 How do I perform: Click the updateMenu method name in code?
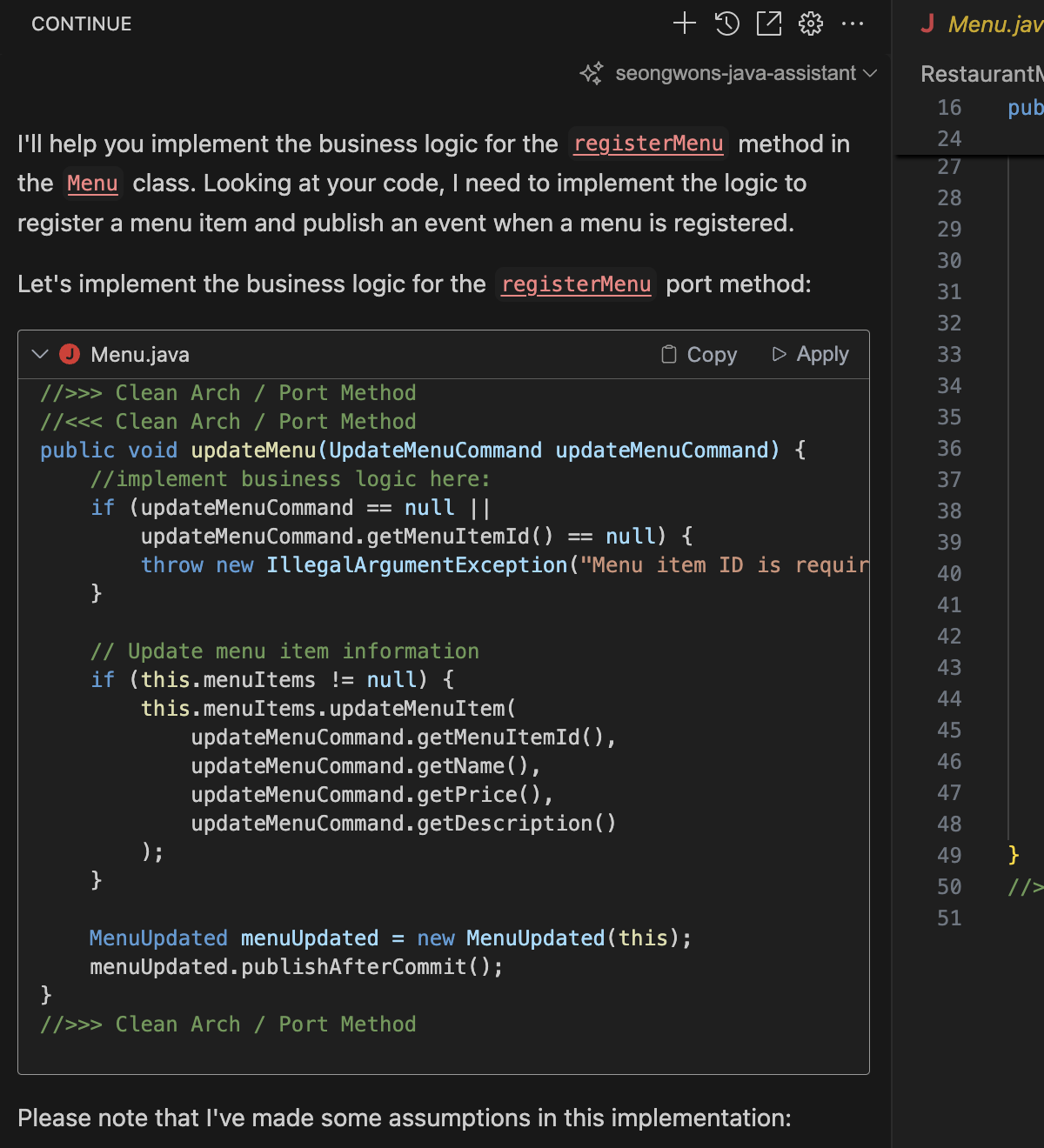pos(253,451)
